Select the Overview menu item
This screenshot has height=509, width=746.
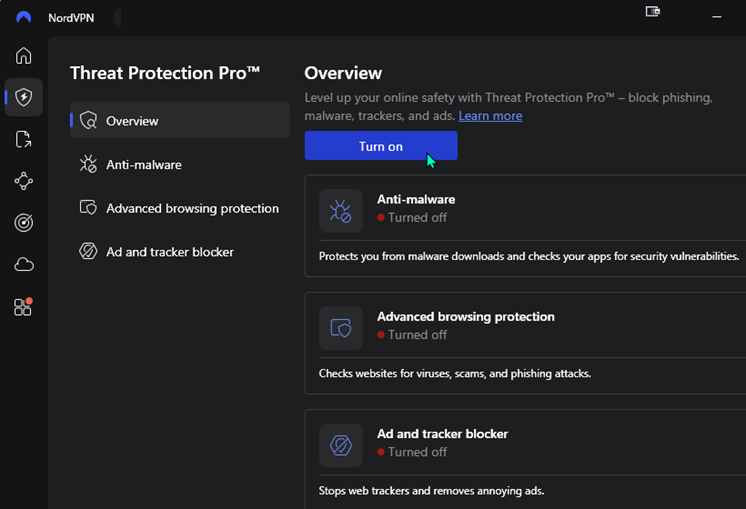pos(180,121)
